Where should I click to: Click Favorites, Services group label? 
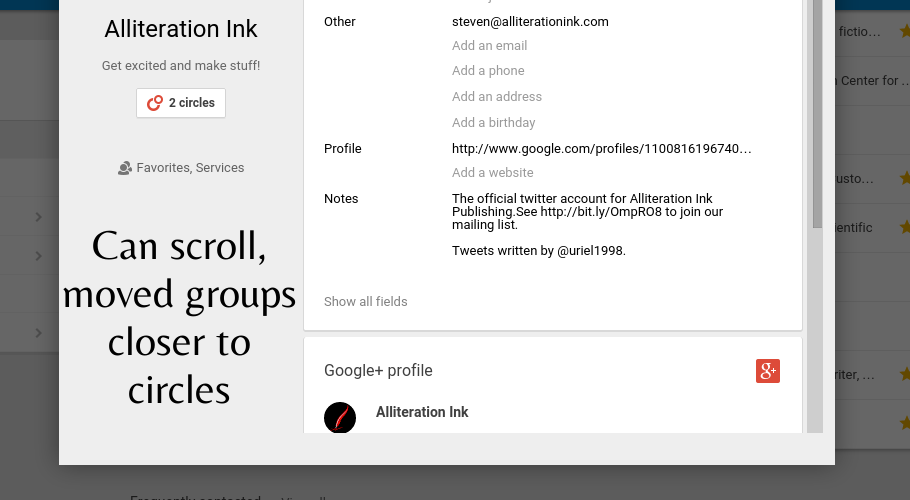coord(190,168)
